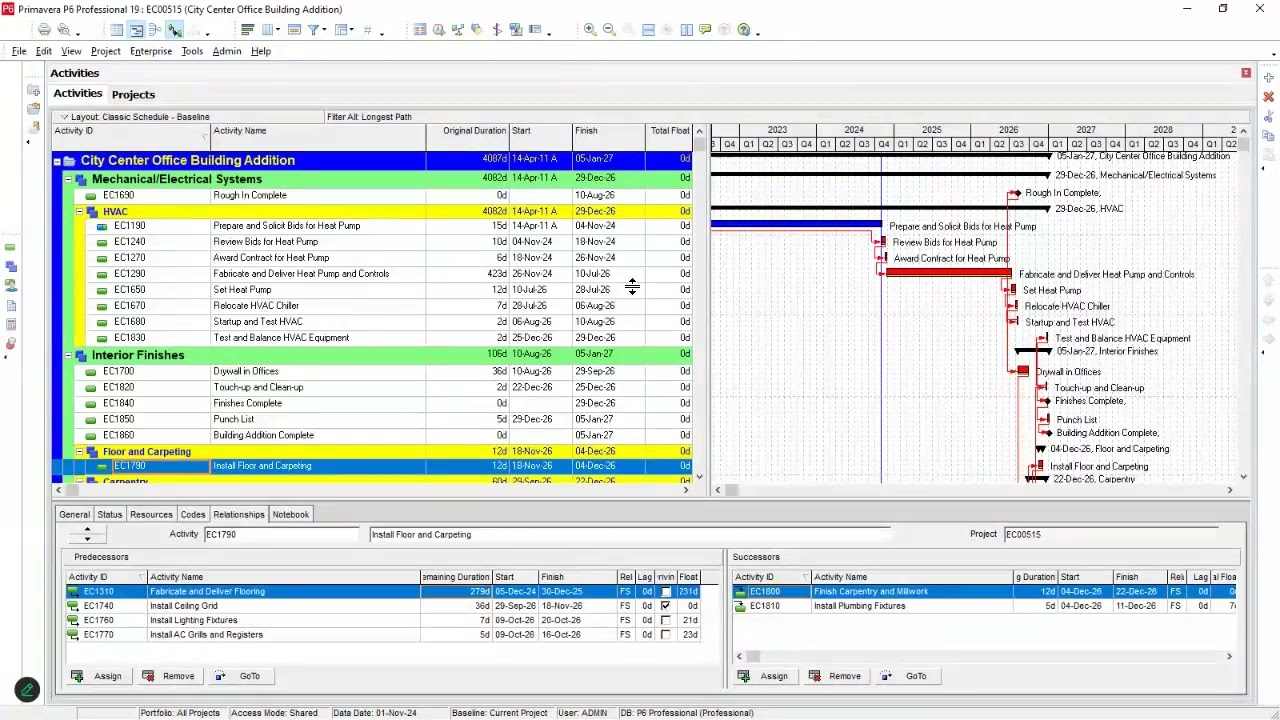Click the Columns icon in the toolbar

click(x=268, y=30)
